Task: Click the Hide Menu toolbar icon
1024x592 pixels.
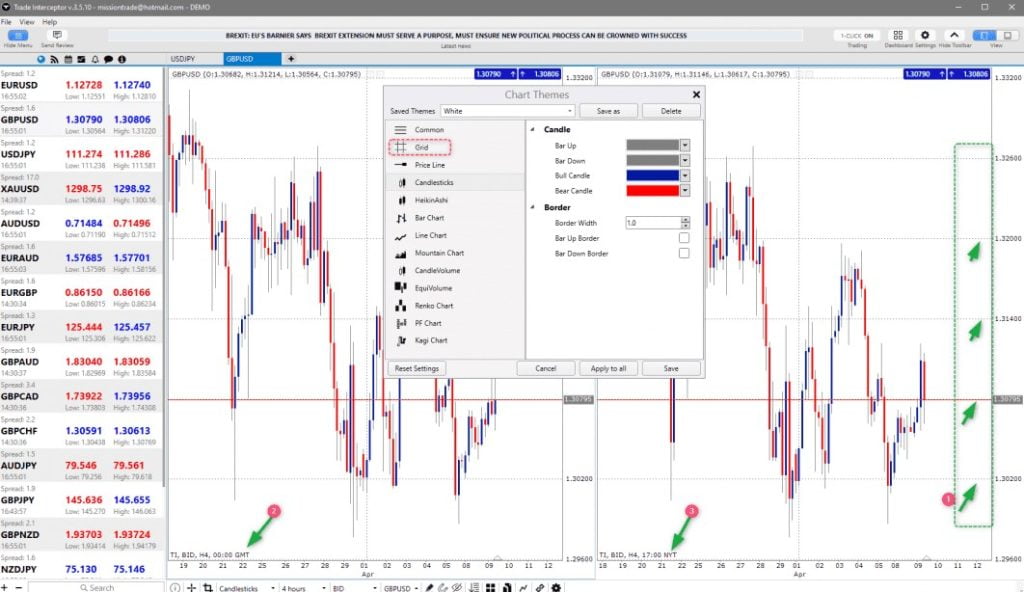Action: tap(17, 35)
